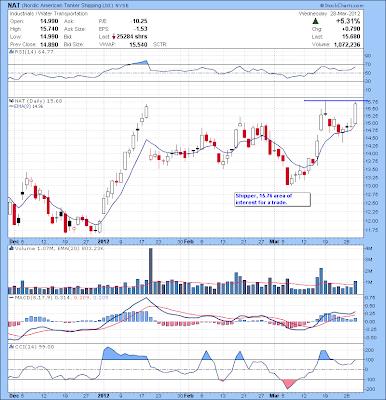The height and width of the screenshot is (400, 386).
Task: Click the High price value 15.740
Action: (x=49, y=29)
